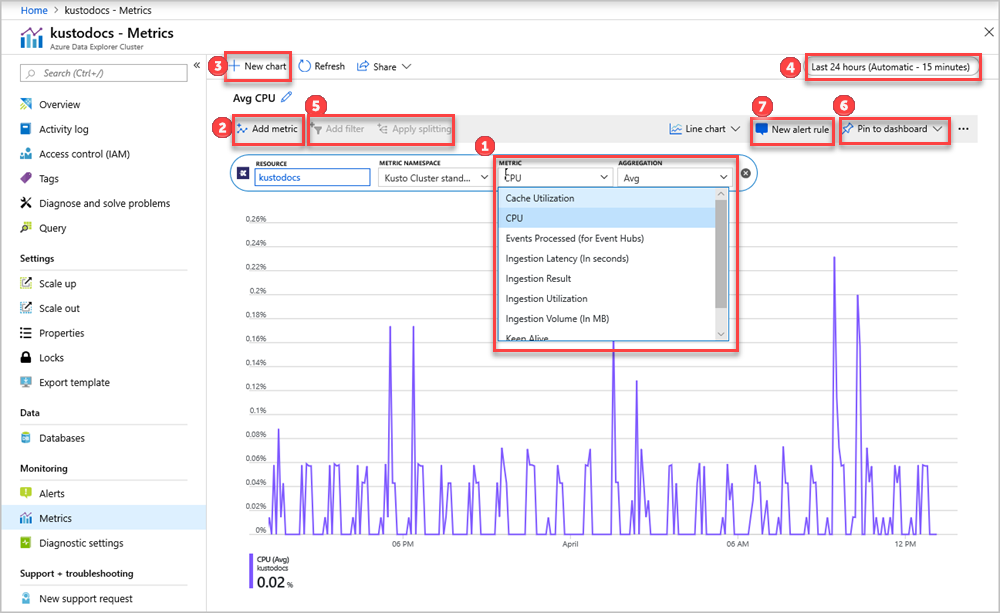
Task: Open the Aggregation Avg dropdown
Action: [x=674, y=177]
